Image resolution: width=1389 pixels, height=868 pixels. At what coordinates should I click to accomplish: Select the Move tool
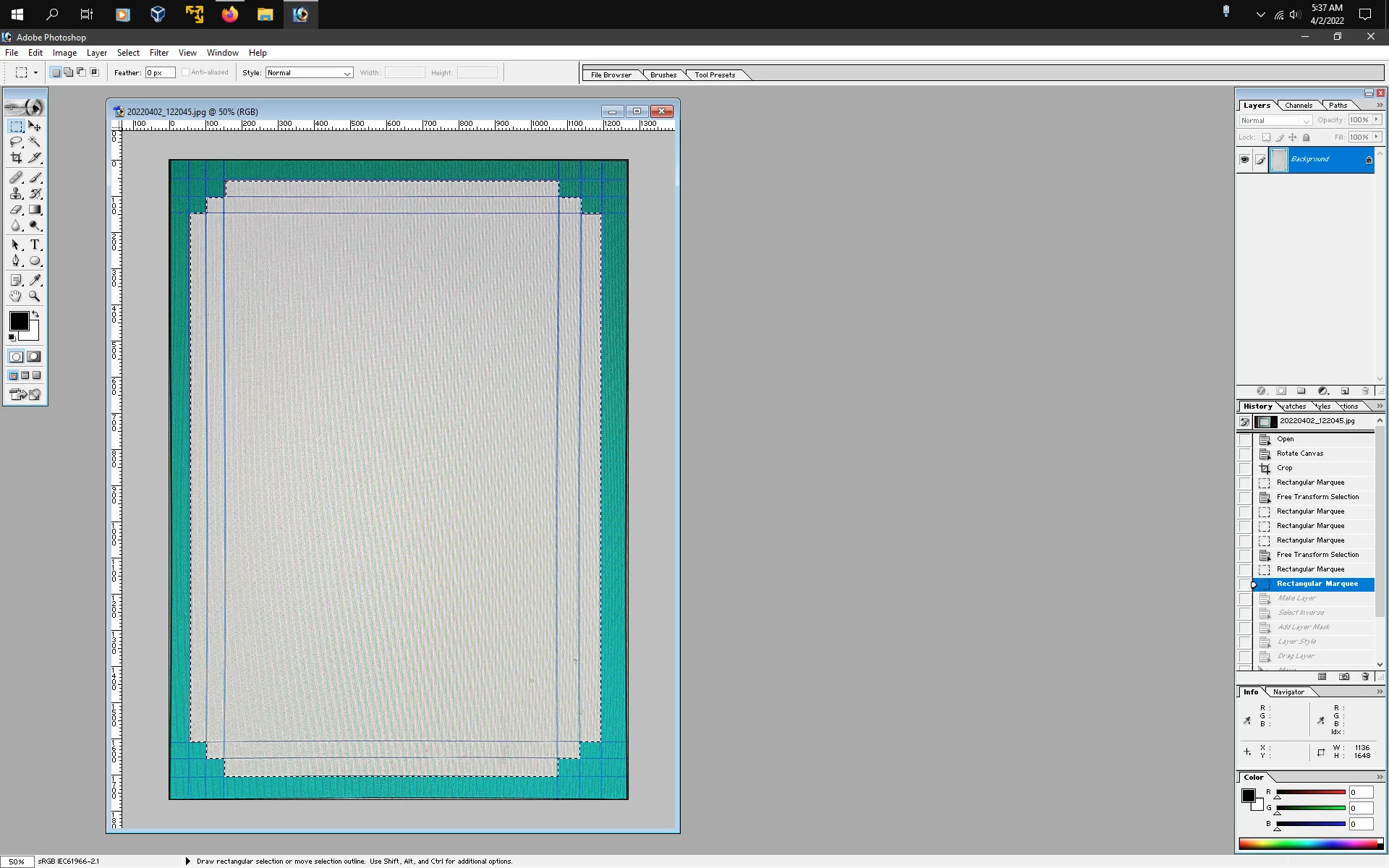point(34,126)
